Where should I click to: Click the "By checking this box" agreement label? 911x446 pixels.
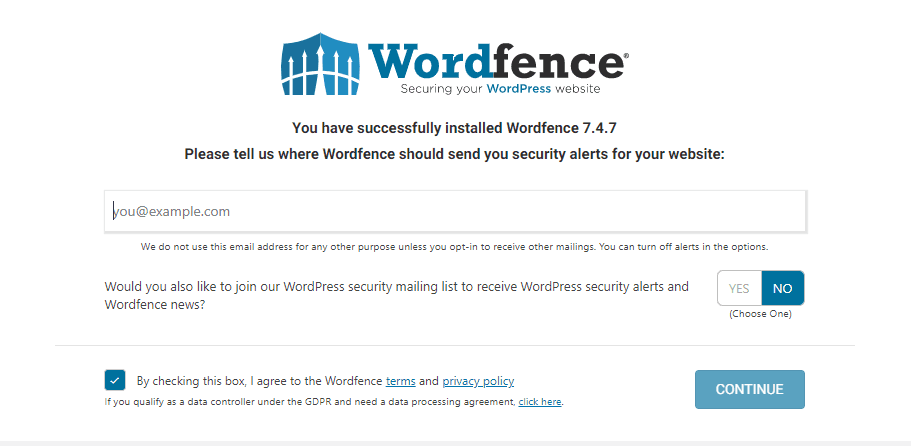(259, 381)
